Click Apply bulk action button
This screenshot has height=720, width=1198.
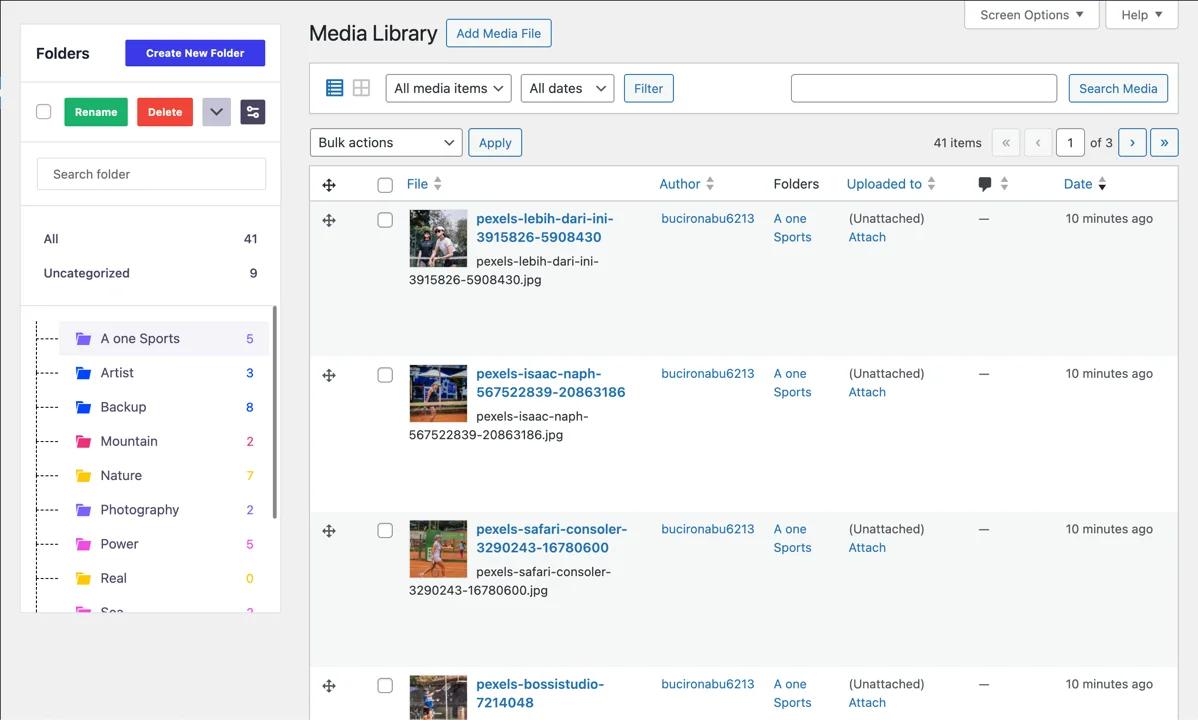(x=495, y=143)
